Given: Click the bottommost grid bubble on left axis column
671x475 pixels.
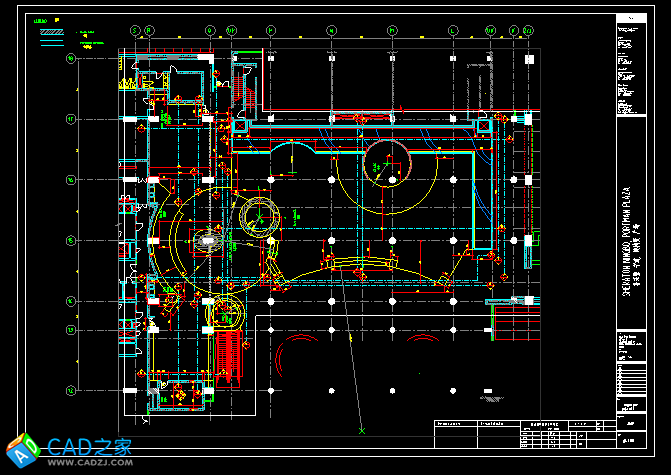Looking at the screenshot, I should (71, 389).
